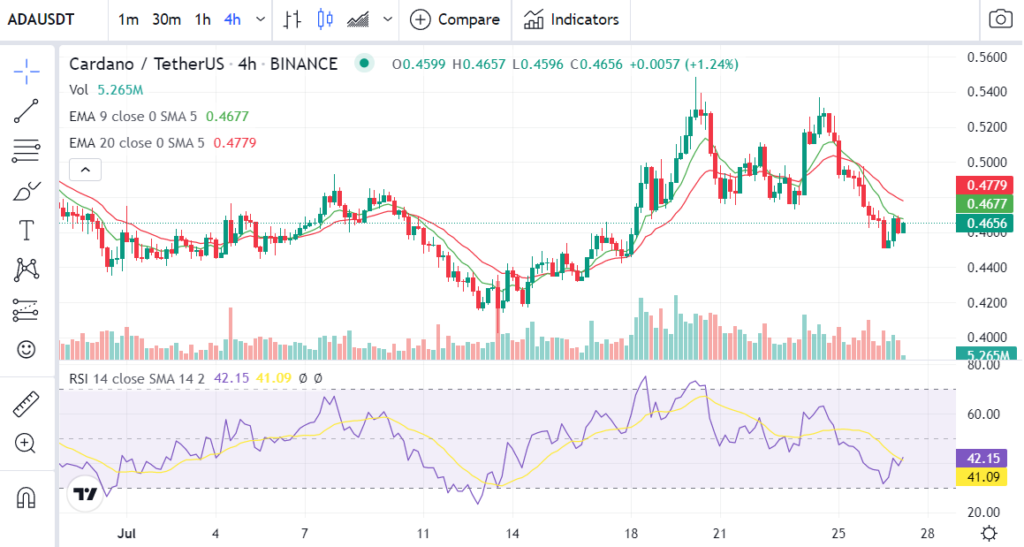1024x547 pixels.
Task: Switch to 1h timeframe
Action: tap(202, 20)
